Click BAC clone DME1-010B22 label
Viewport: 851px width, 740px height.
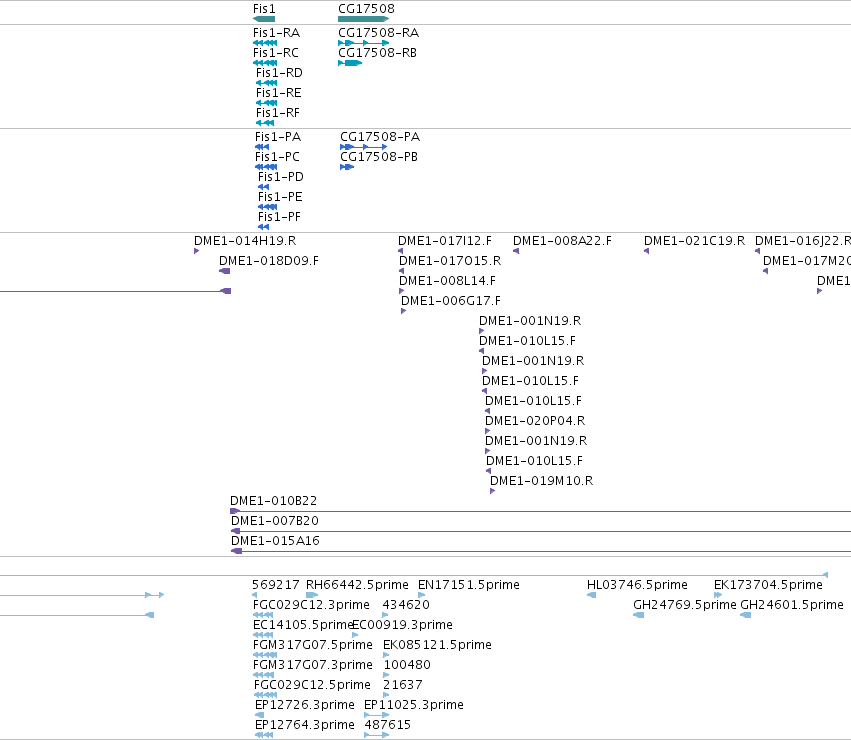tap(274, 501)
